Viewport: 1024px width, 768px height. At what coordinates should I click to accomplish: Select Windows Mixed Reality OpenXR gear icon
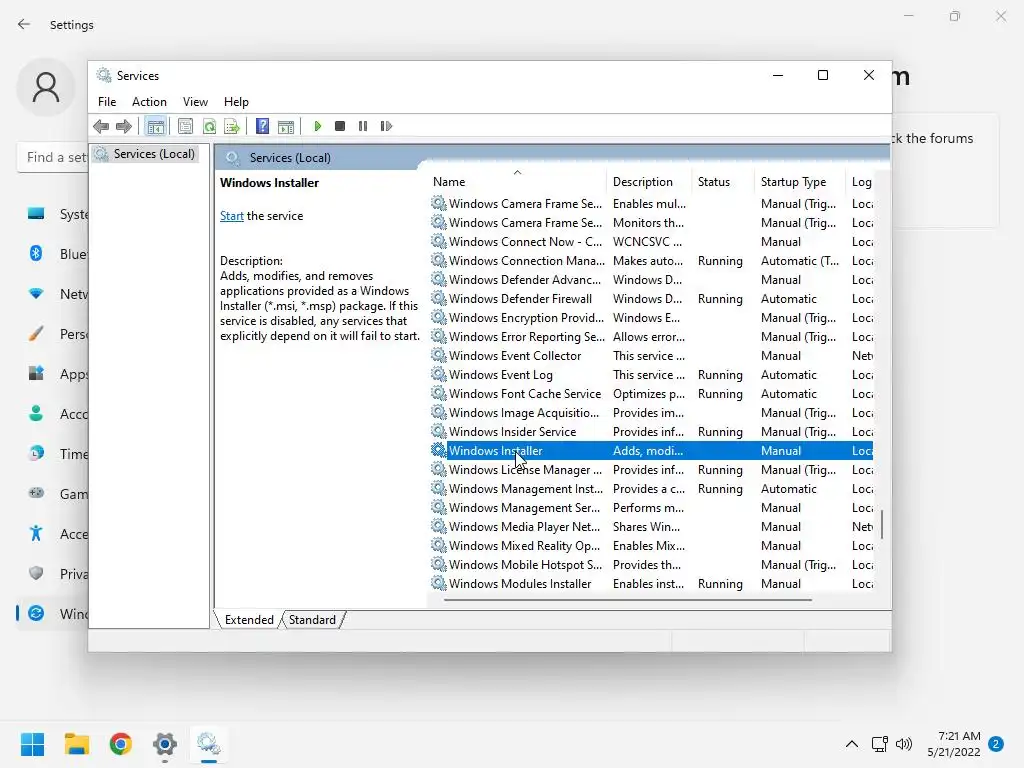(x=439, y=545)
